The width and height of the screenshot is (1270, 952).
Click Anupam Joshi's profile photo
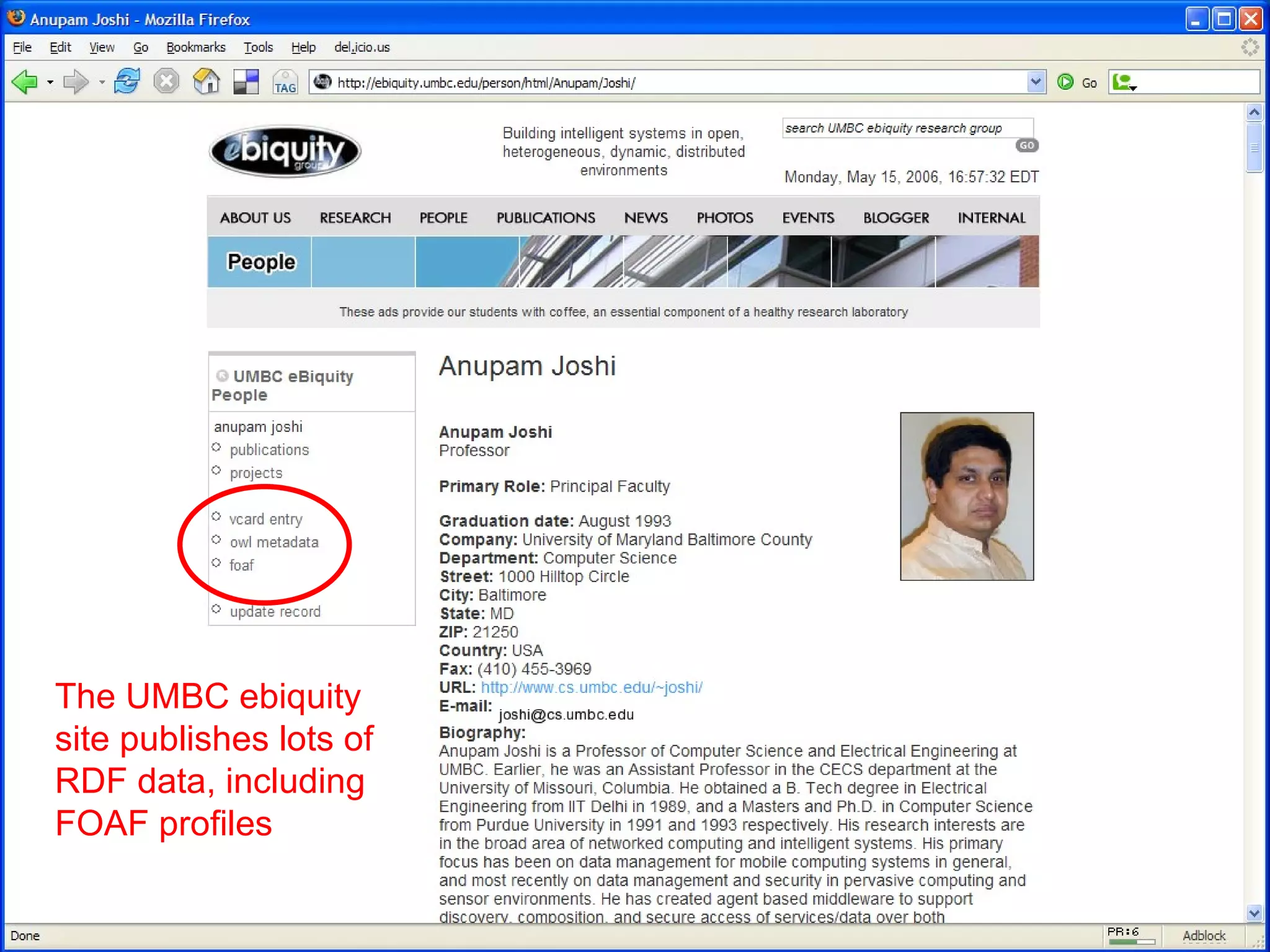click(966, 496)
